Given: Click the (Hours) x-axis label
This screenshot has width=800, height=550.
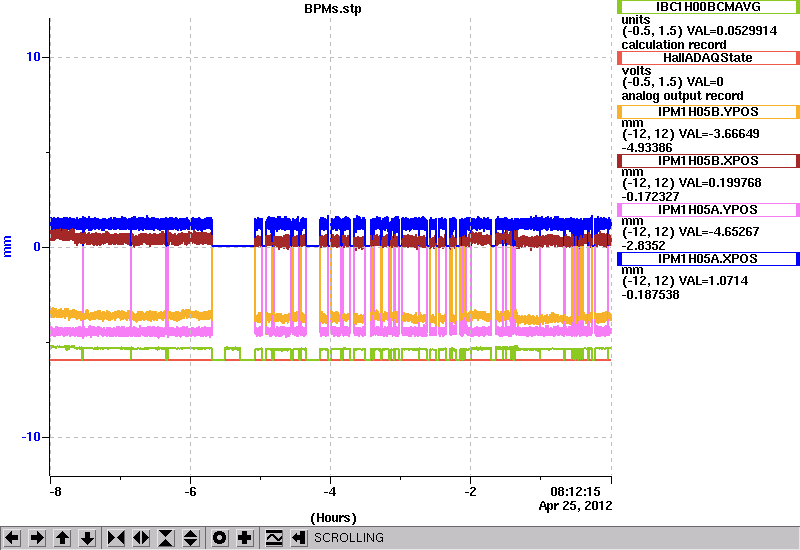Looking at the screenshot, I should (333, 518).
